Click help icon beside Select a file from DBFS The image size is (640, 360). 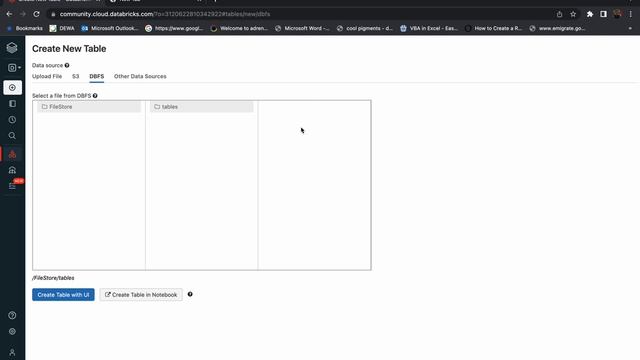coord(95,96)
